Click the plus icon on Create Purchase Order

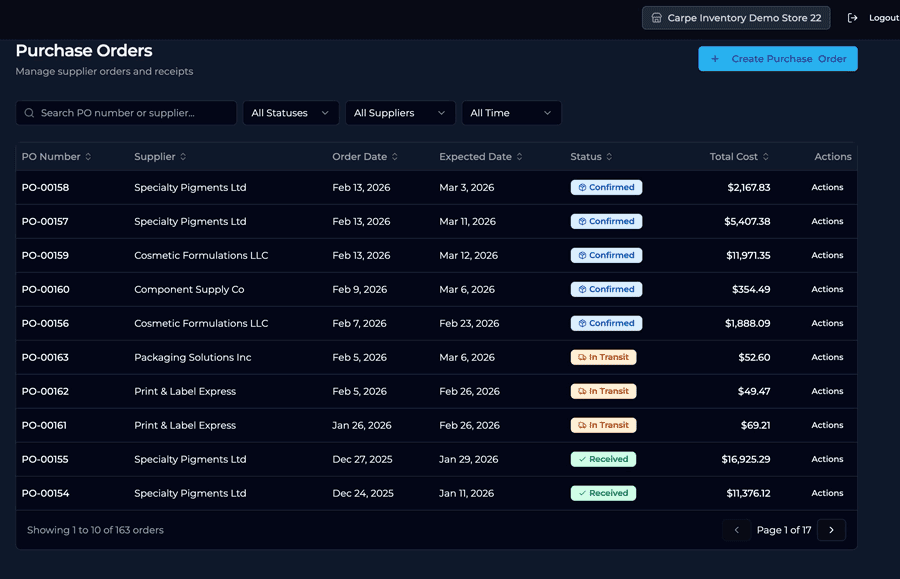[716, 59]
